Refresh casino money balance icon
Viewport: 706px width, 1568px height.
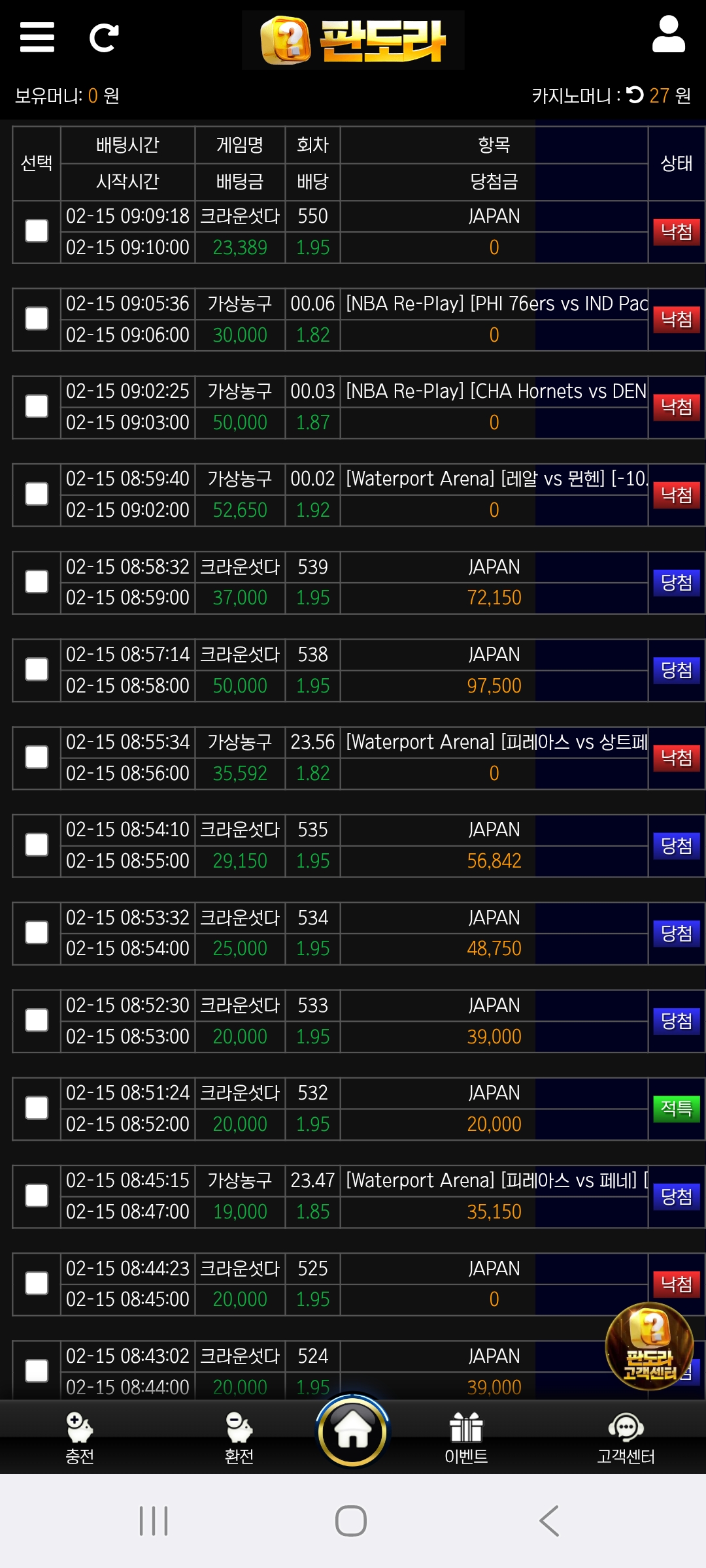point(635,95)
